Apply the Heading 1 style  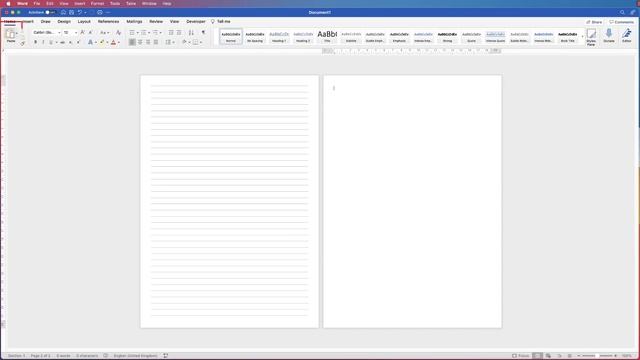click(x=279, y=37)
